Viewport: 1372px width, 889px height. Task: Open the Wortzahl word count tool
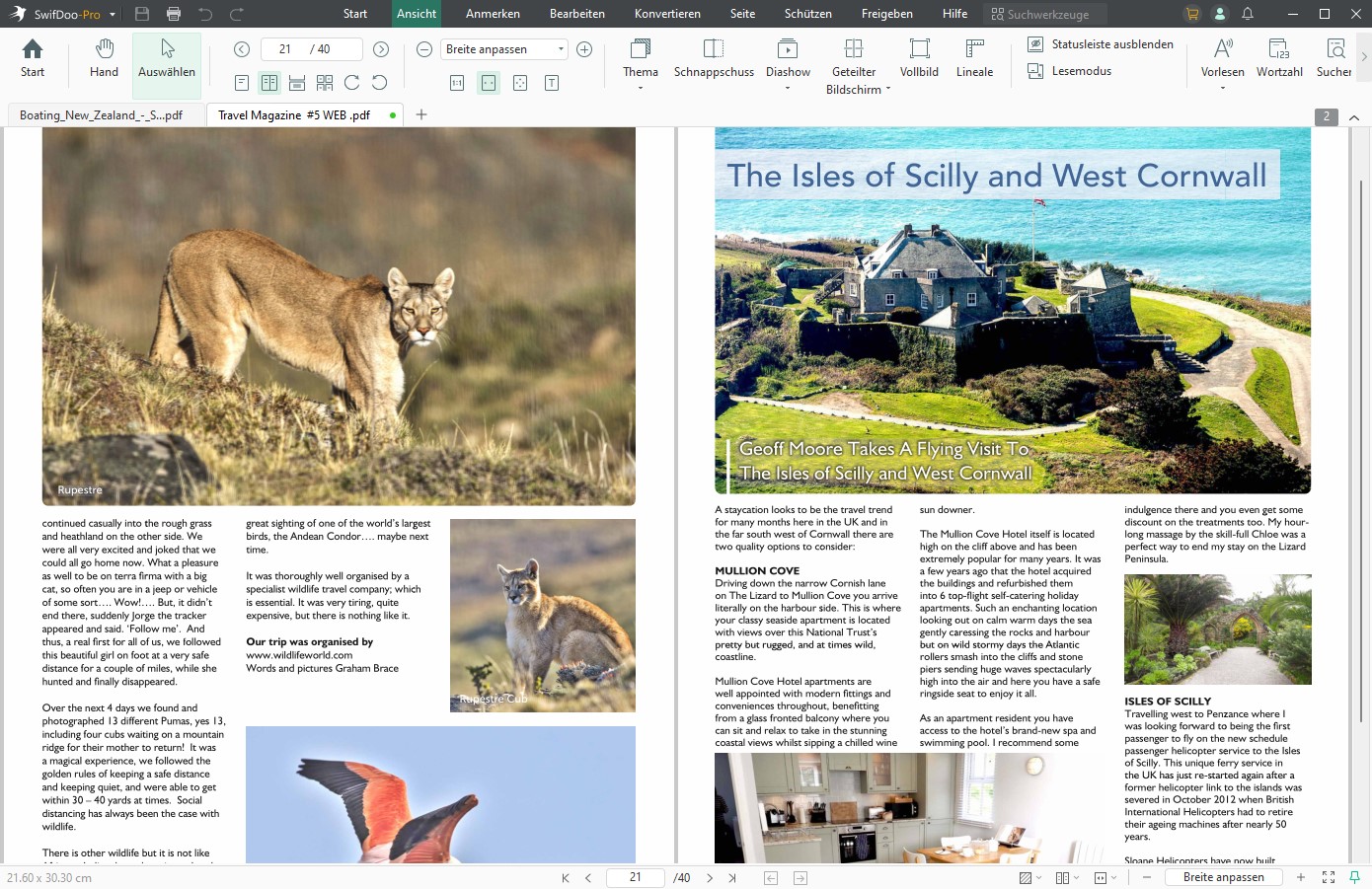click(x=1279, y=58)
